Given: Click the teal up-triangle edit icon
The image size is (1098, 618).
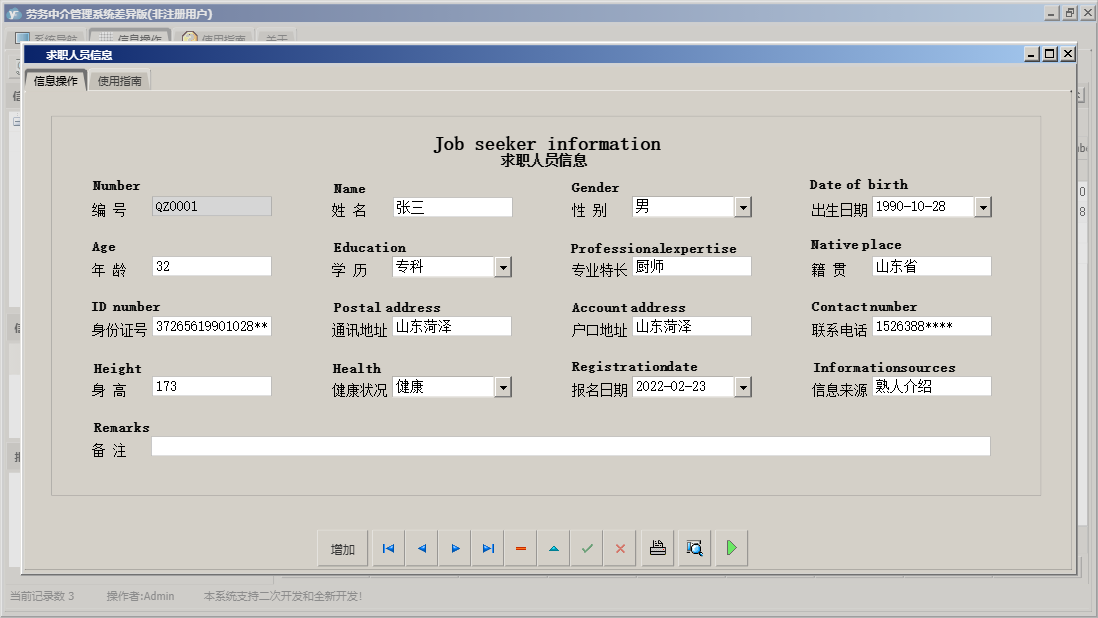Looking at the screenshot, I should (x=554, y=549).
